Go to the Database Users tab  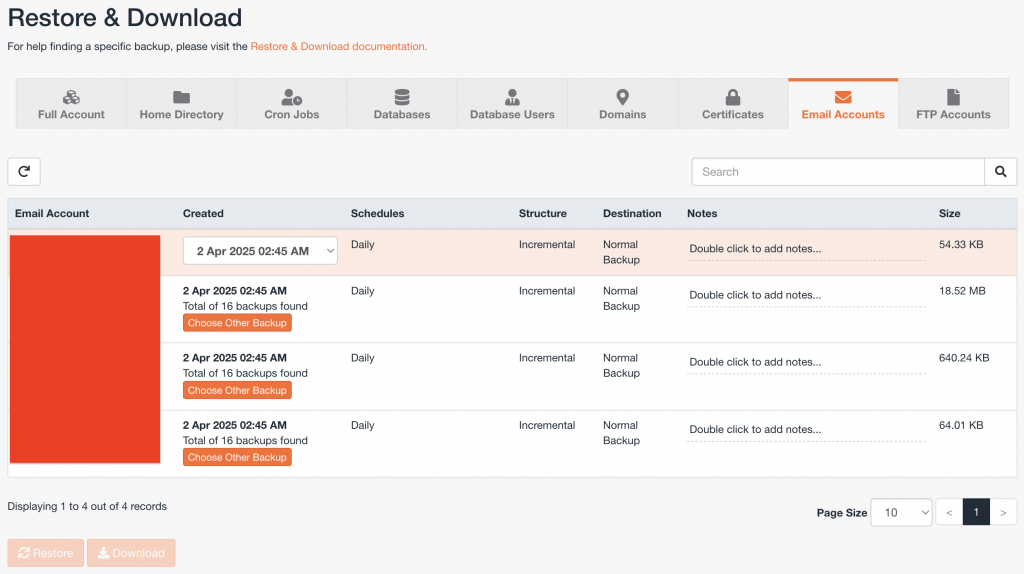[513, 104]
